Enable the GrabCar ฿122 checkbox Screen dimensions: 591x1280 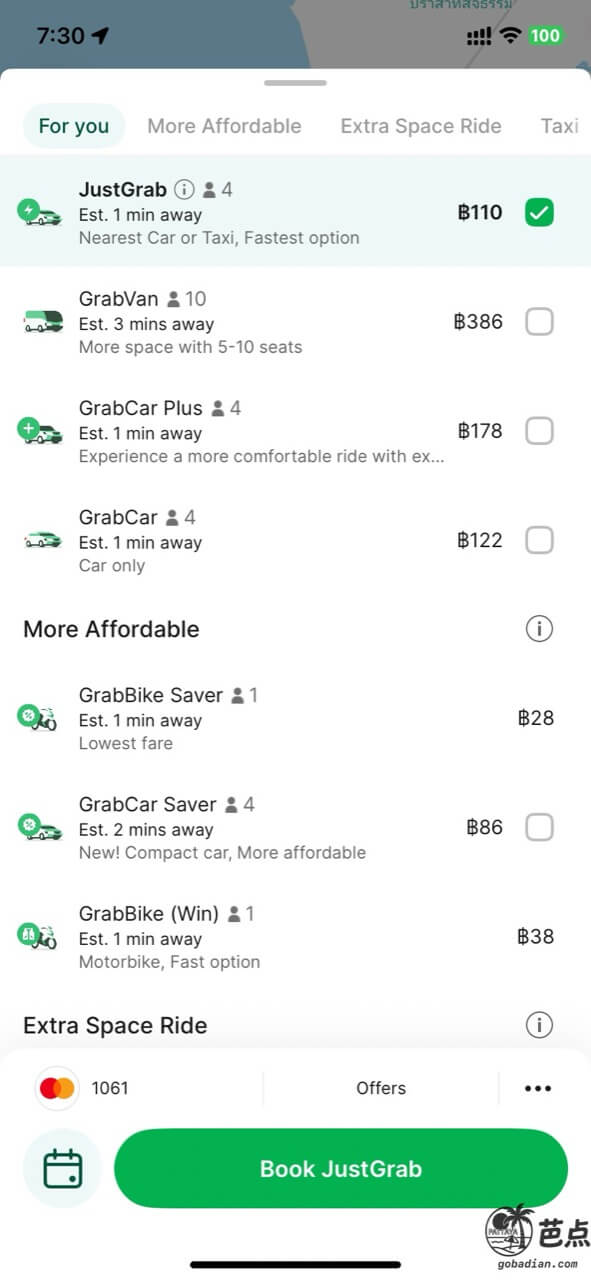pos(539,540)
